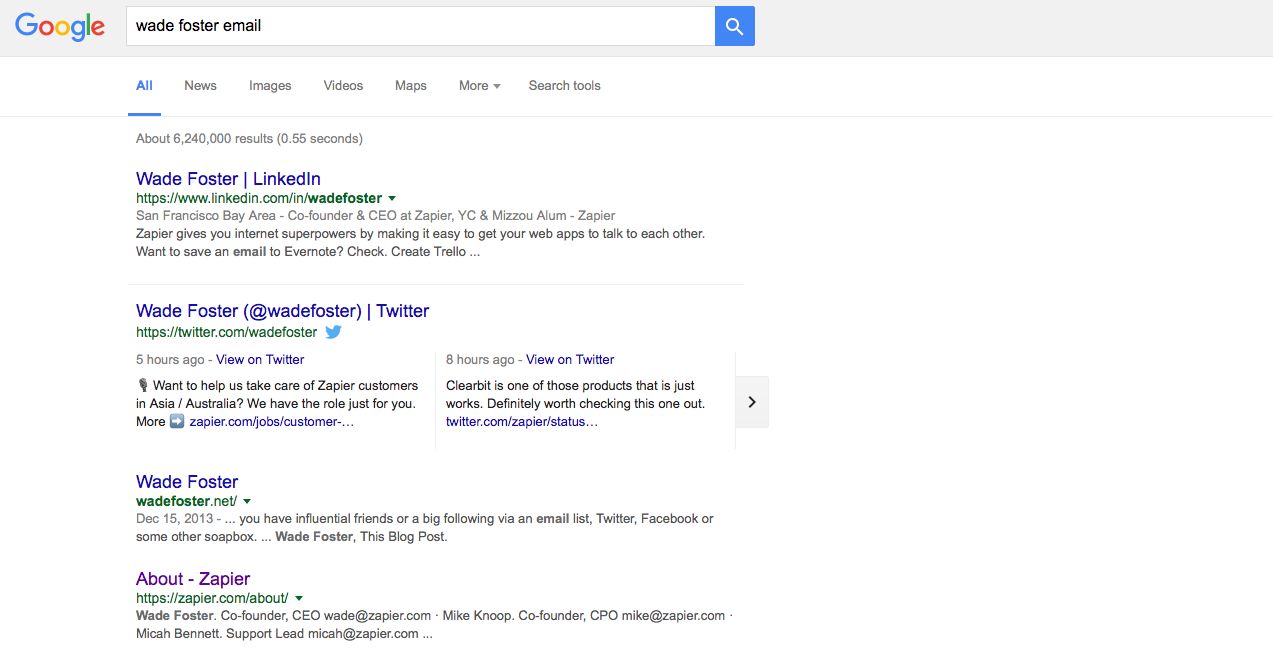1273x662 pixels.
Task: Open Search tools options
Action: coord(564,86)
